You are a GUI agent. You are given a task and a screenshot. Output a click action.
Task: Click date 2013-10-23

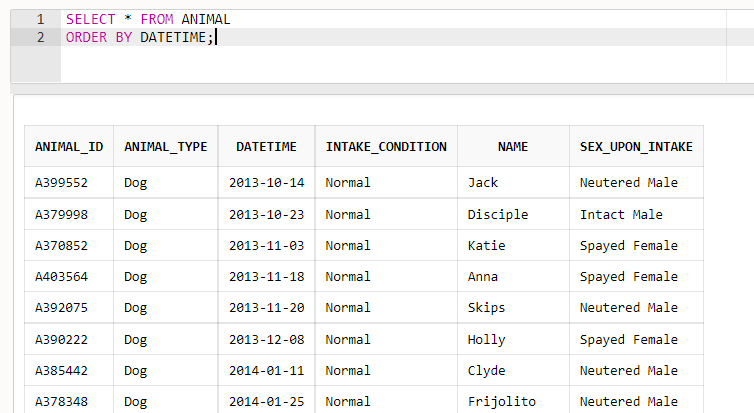(266, 214)
